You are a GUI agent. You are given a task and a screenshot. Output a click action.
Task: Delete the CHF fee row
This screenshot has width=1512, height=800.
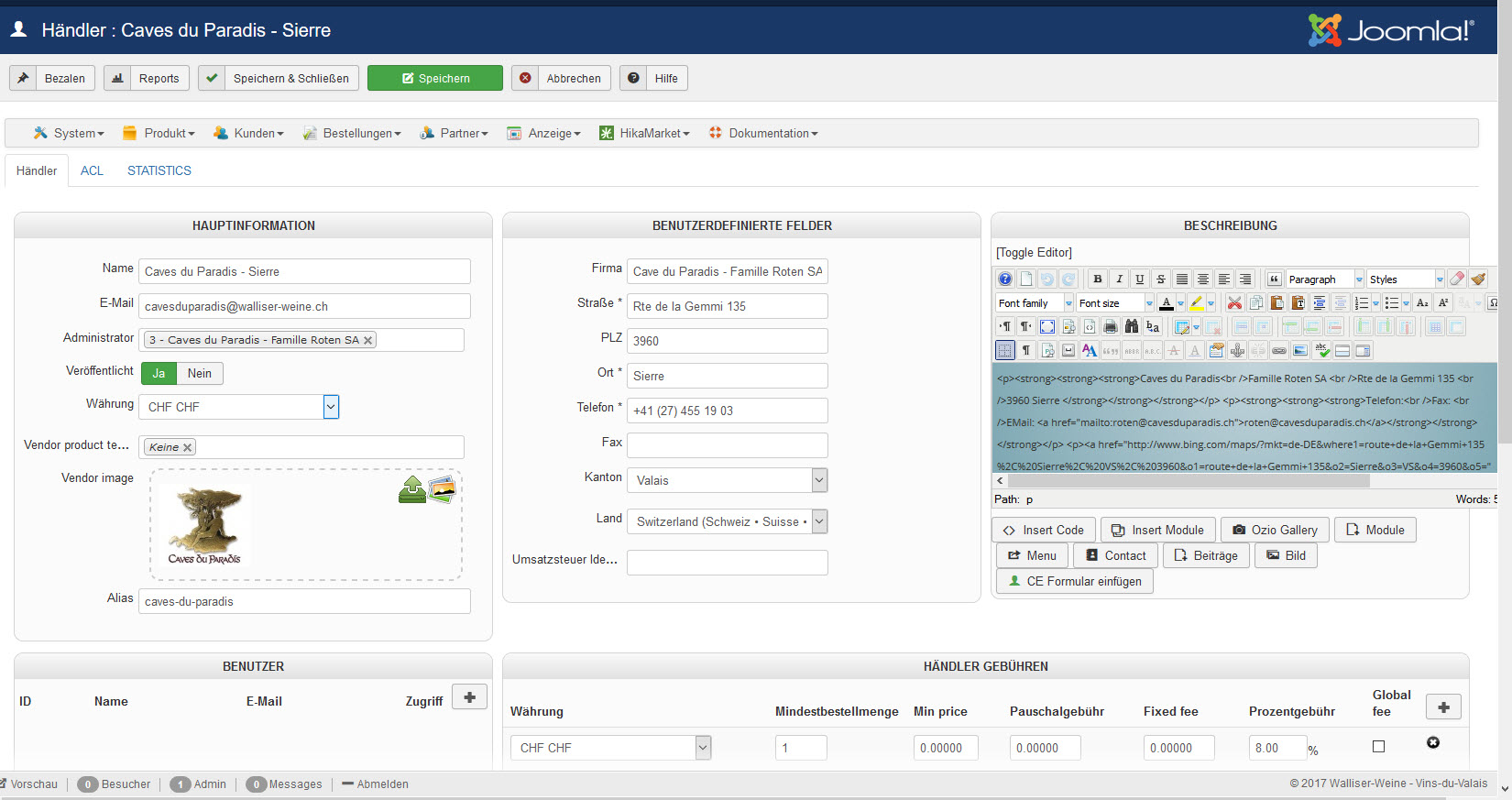(1433, 742)
